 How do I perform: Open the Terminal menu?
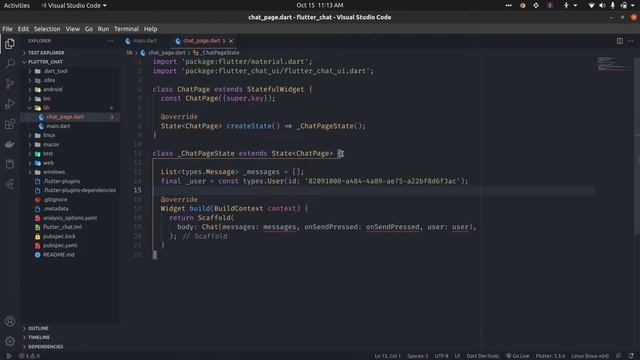point(127,29)
